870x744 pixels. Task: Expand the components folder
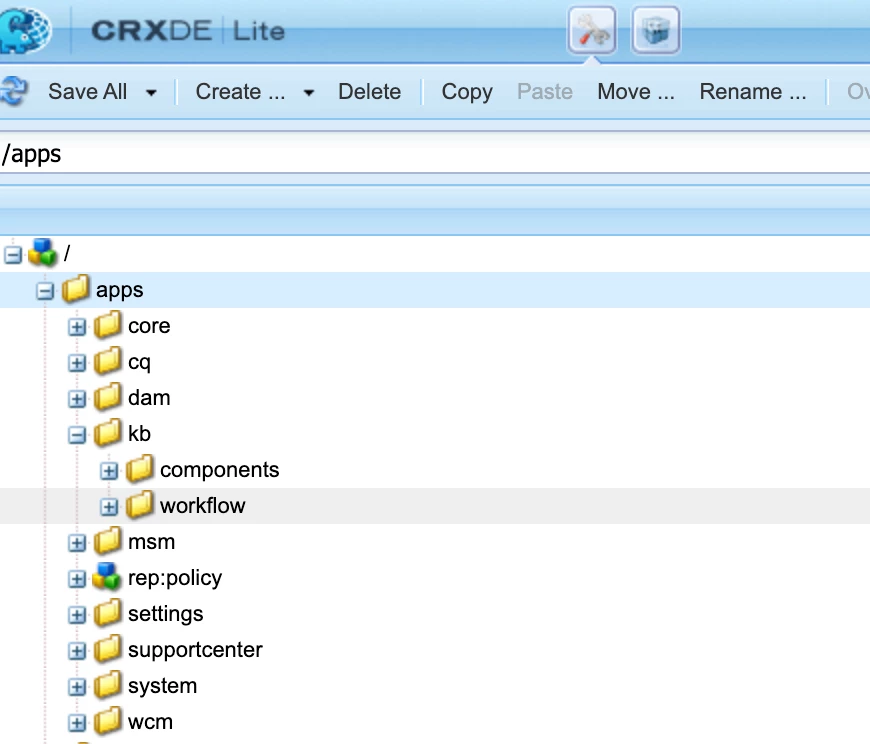tap(109, 472)
